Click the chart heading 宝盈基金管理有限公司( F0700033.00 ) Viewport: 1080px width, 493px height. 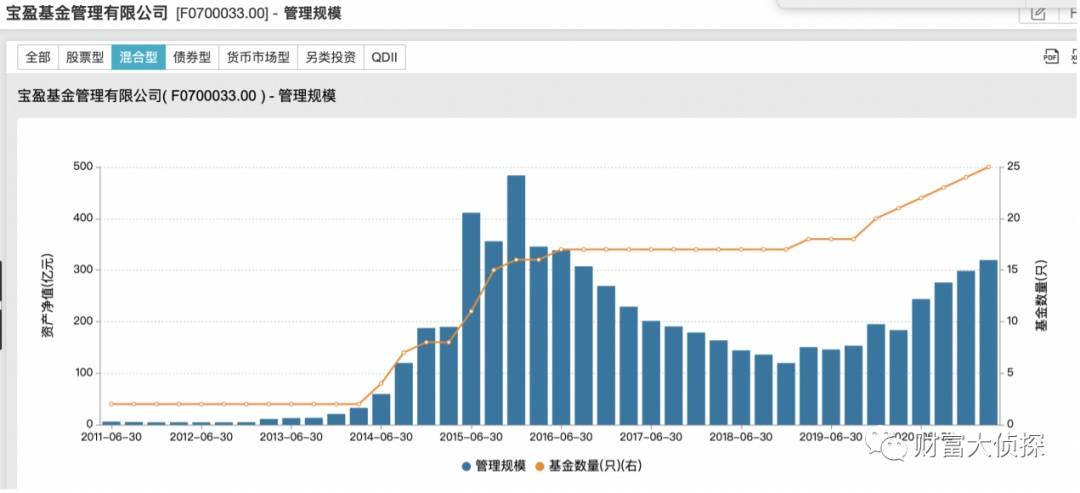[x=141, y=96]
